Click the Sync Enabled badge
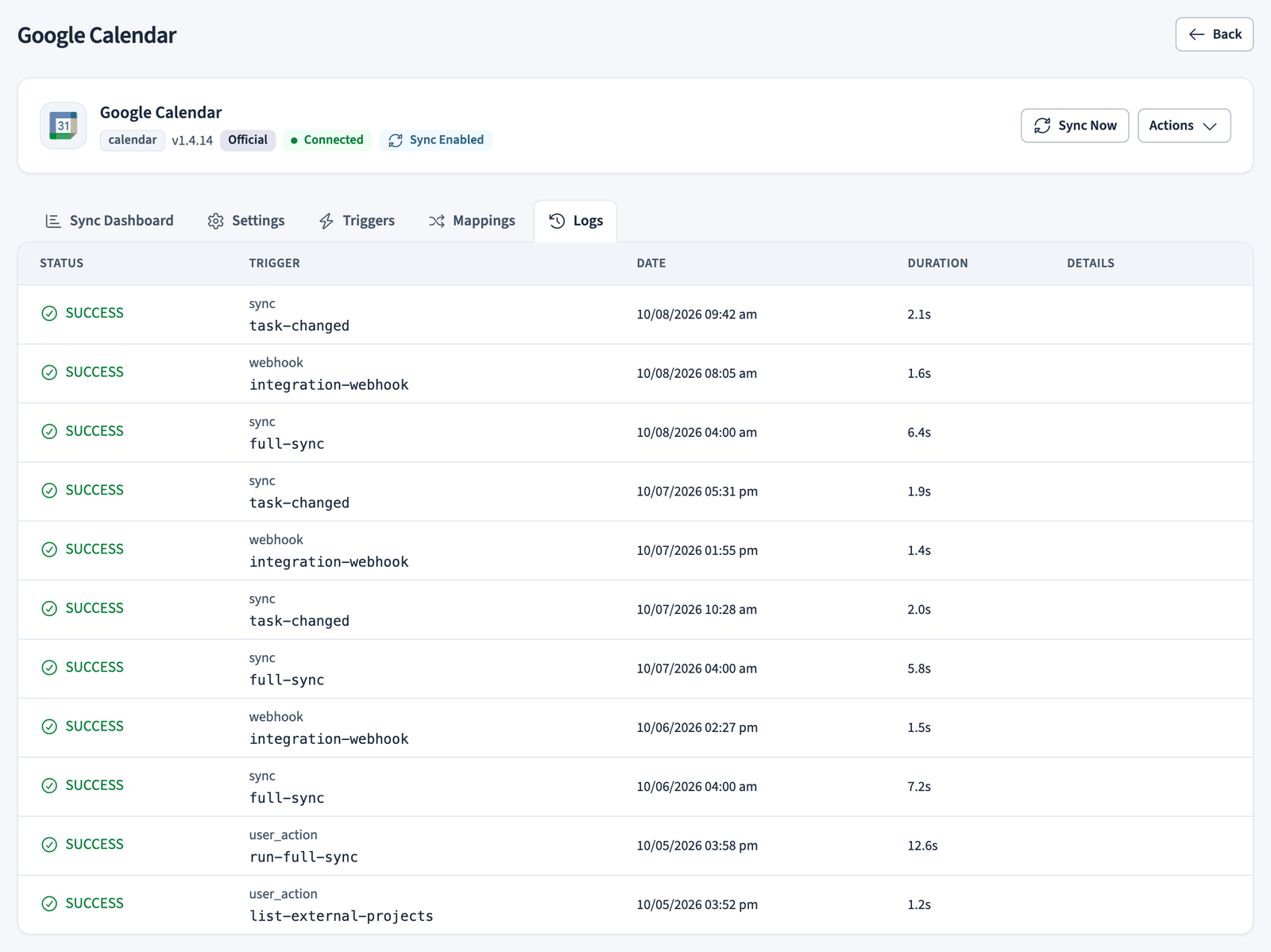This screenshot has width=1271, height=952. pos(435,141)
